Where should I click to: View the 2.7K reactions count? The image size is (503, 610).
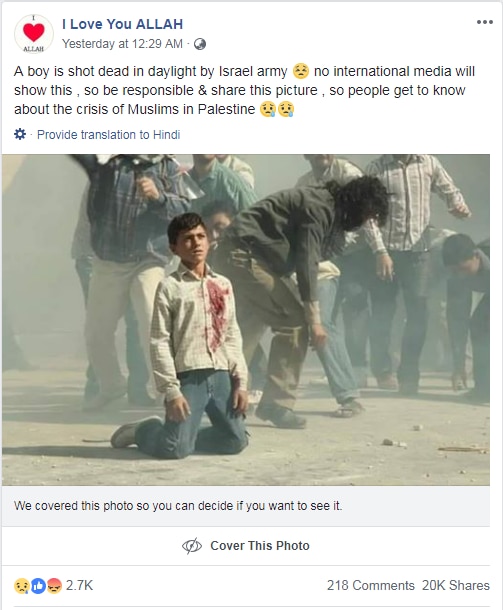pos(79,585)
